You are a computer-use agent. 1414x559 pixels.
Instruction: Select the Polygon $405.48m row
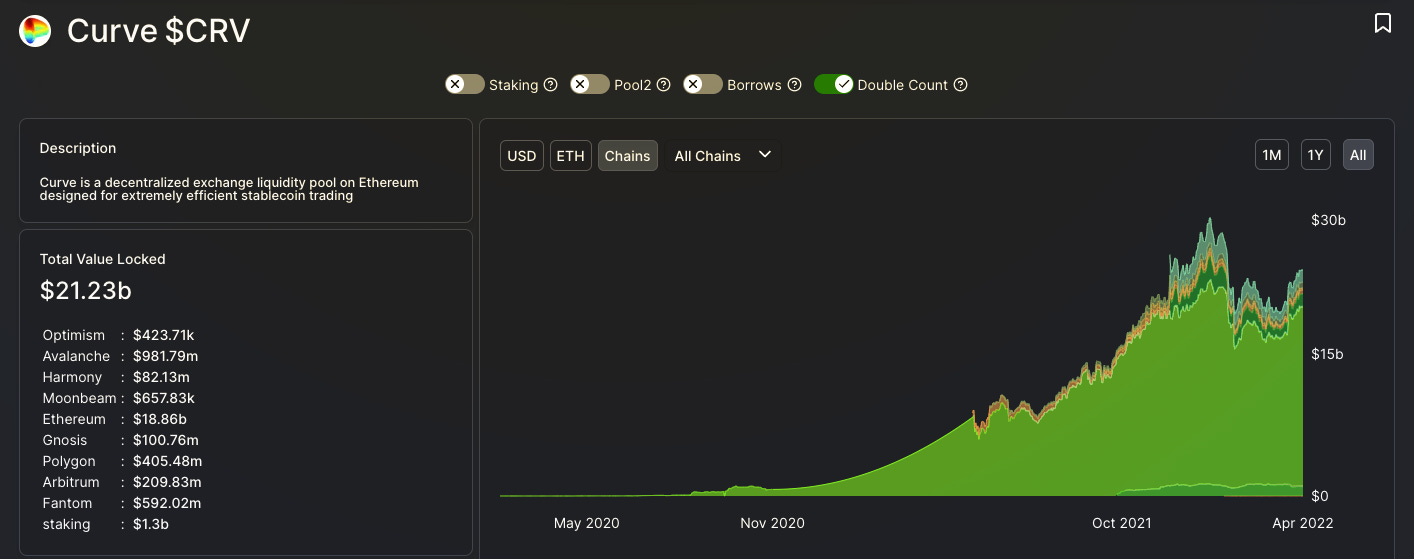122,461
